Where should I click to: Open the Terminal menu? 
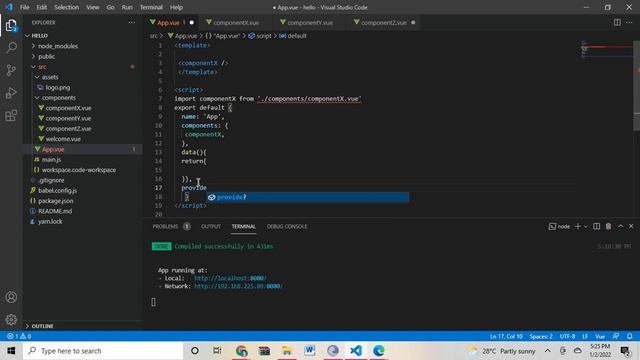pyautogui.click(x=151, y=7)
